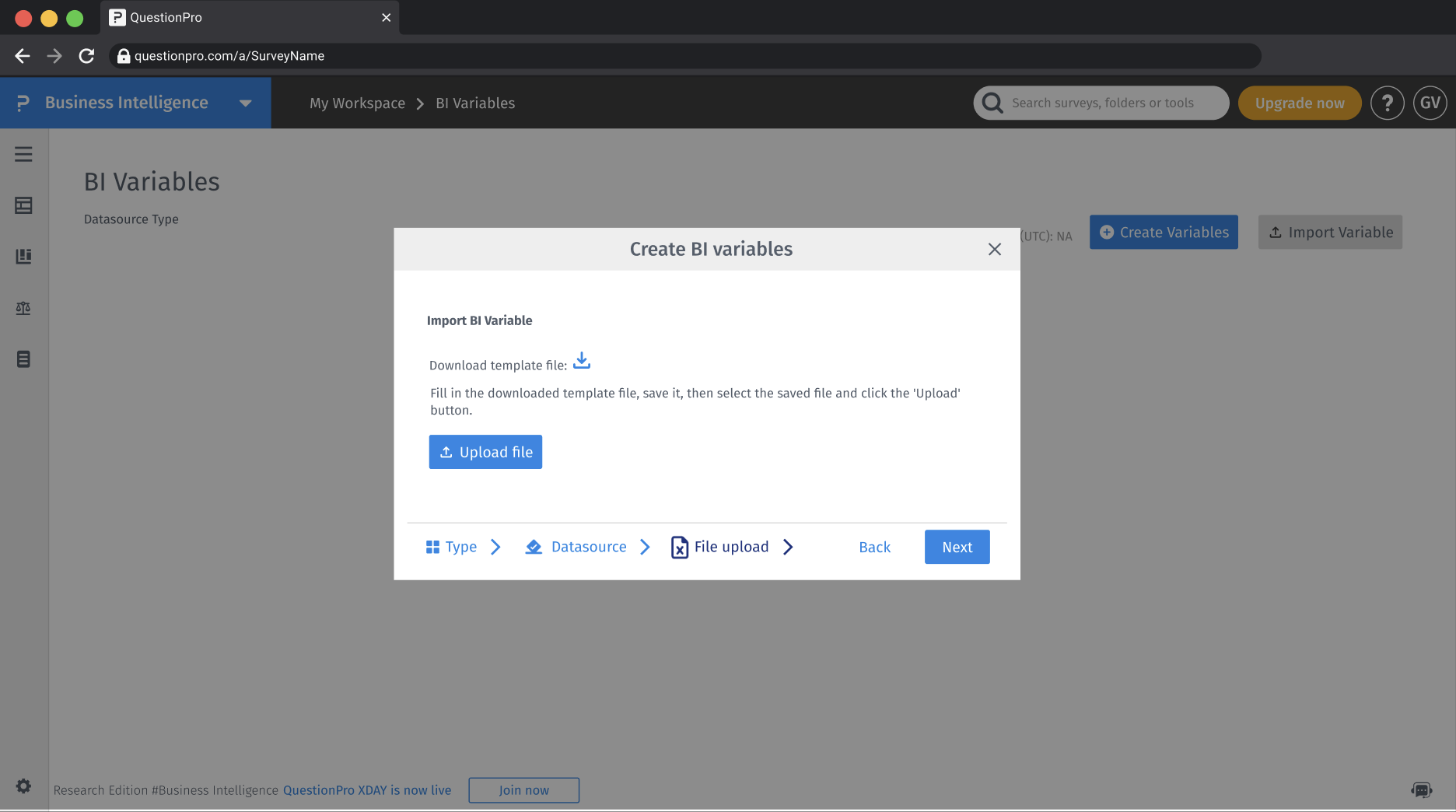Expand the Business Intelligence dropdown

[x=245, y=103]
